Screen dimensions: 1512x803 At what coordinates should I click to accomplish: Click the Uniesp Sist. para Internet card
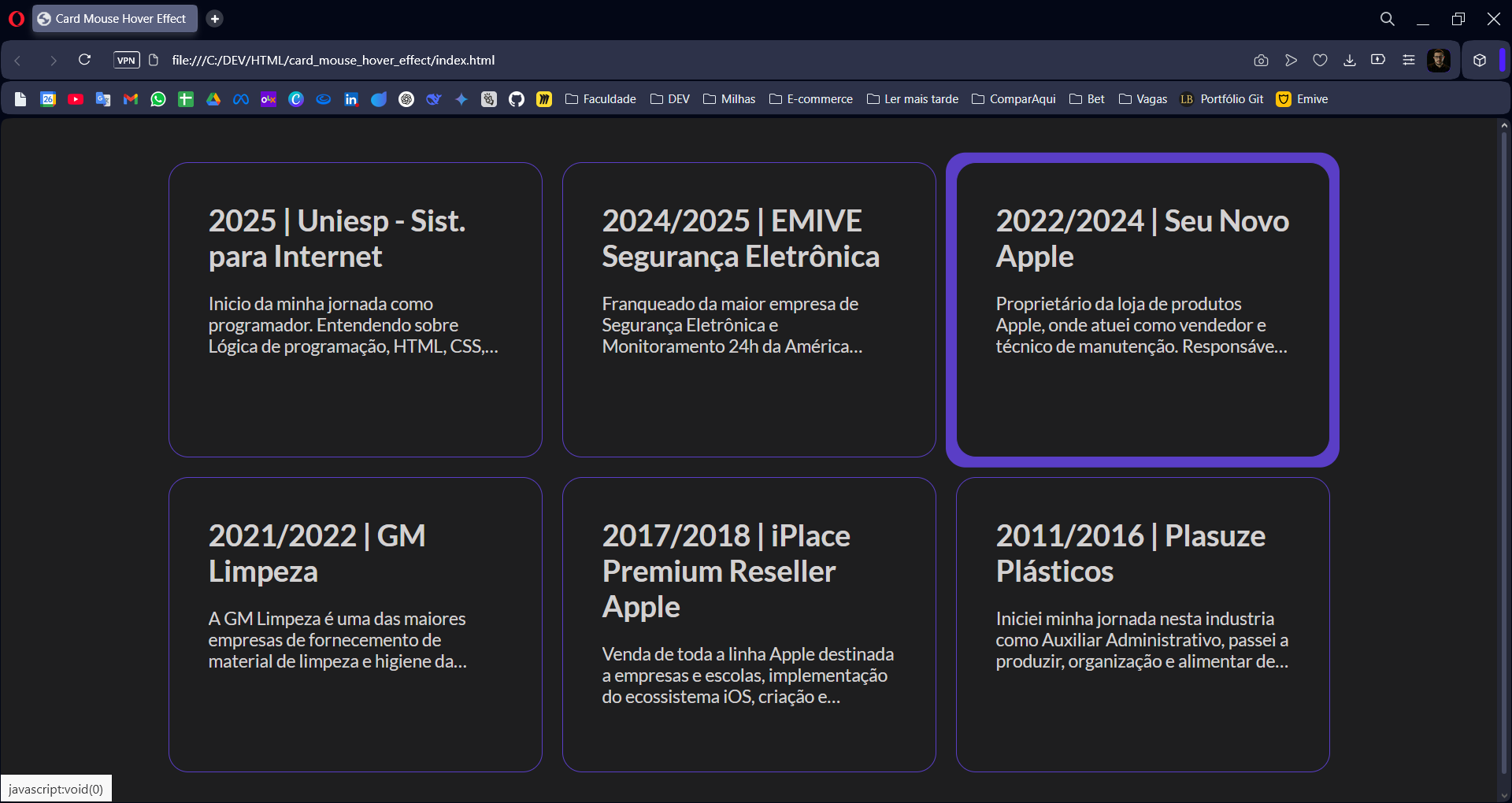(x=355, y=309)
